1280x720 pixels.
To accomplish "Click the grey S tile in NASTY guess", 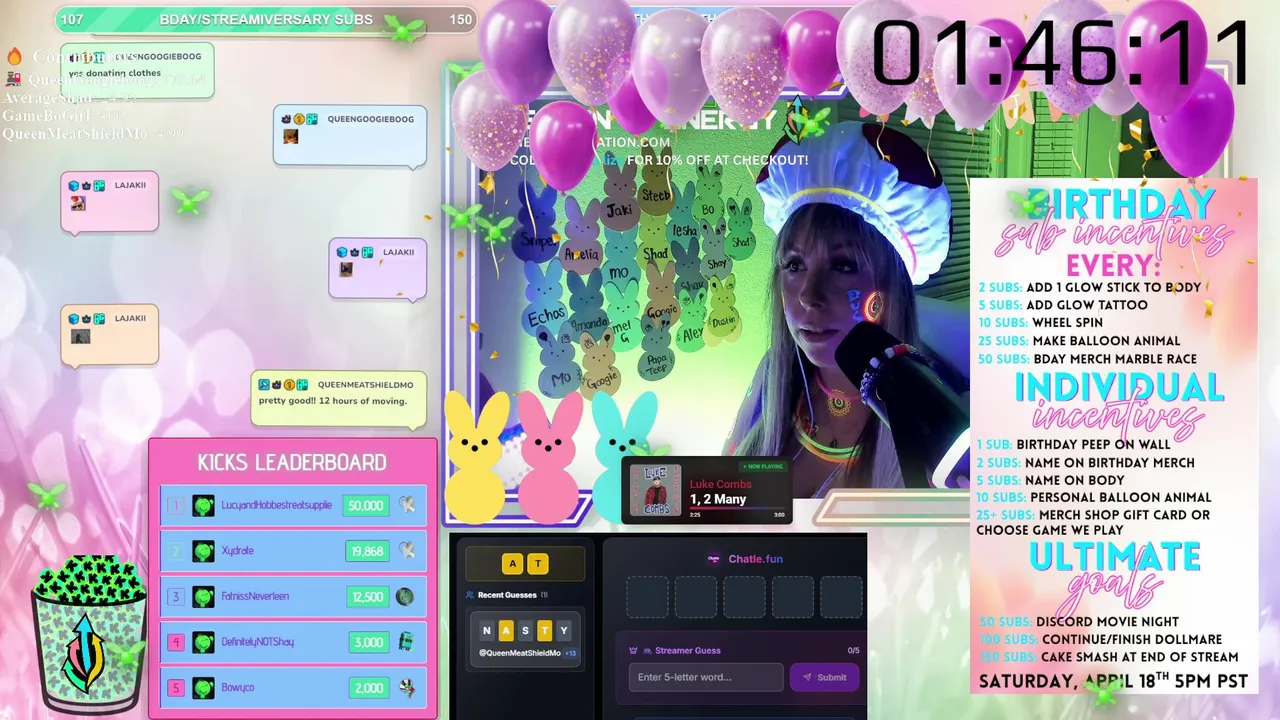I will (x=525, y=630).
